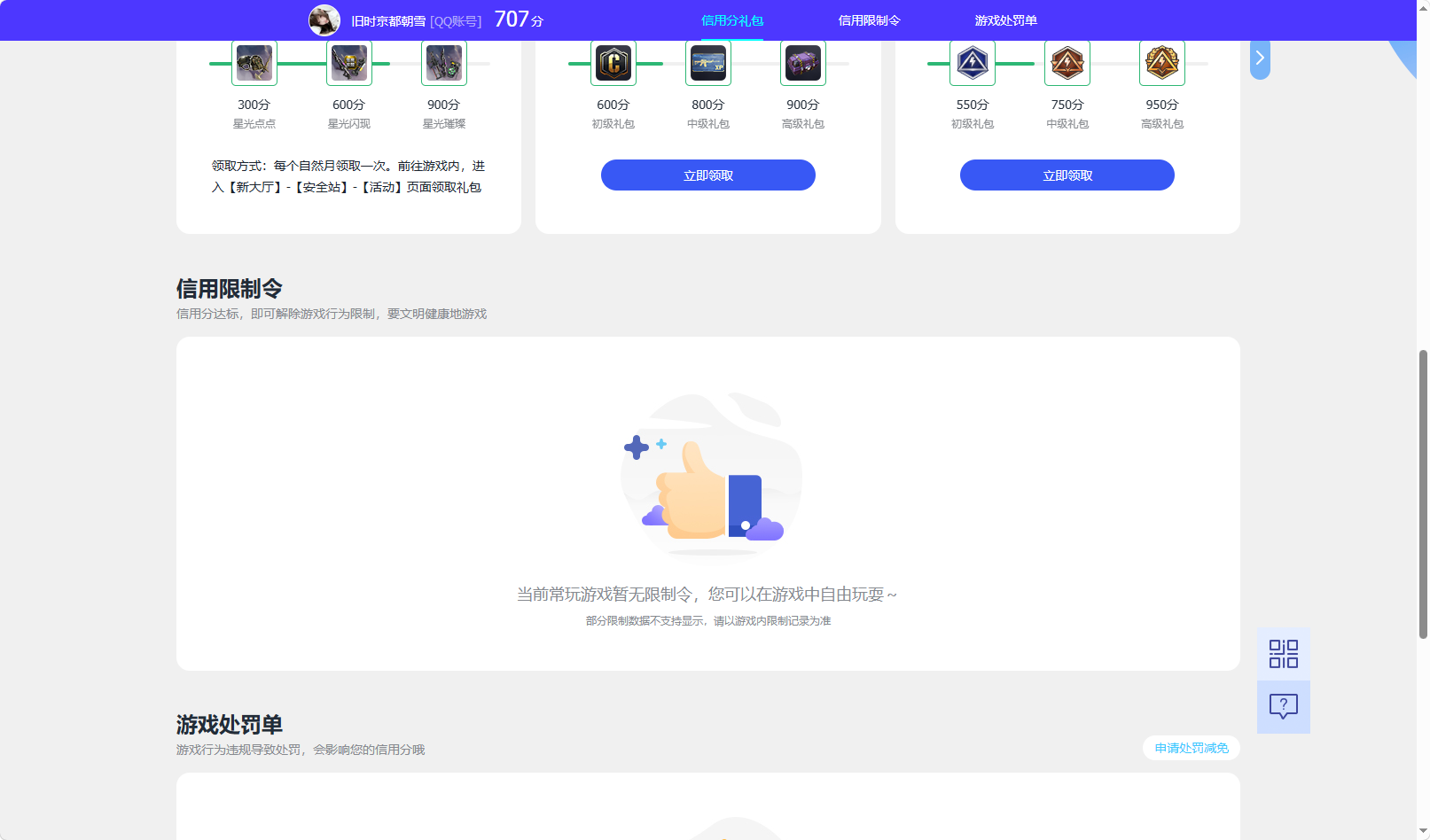Click the 800分 中级礼包 icon
Viewport: 1430px width, 840px height.
coord(707,63)
